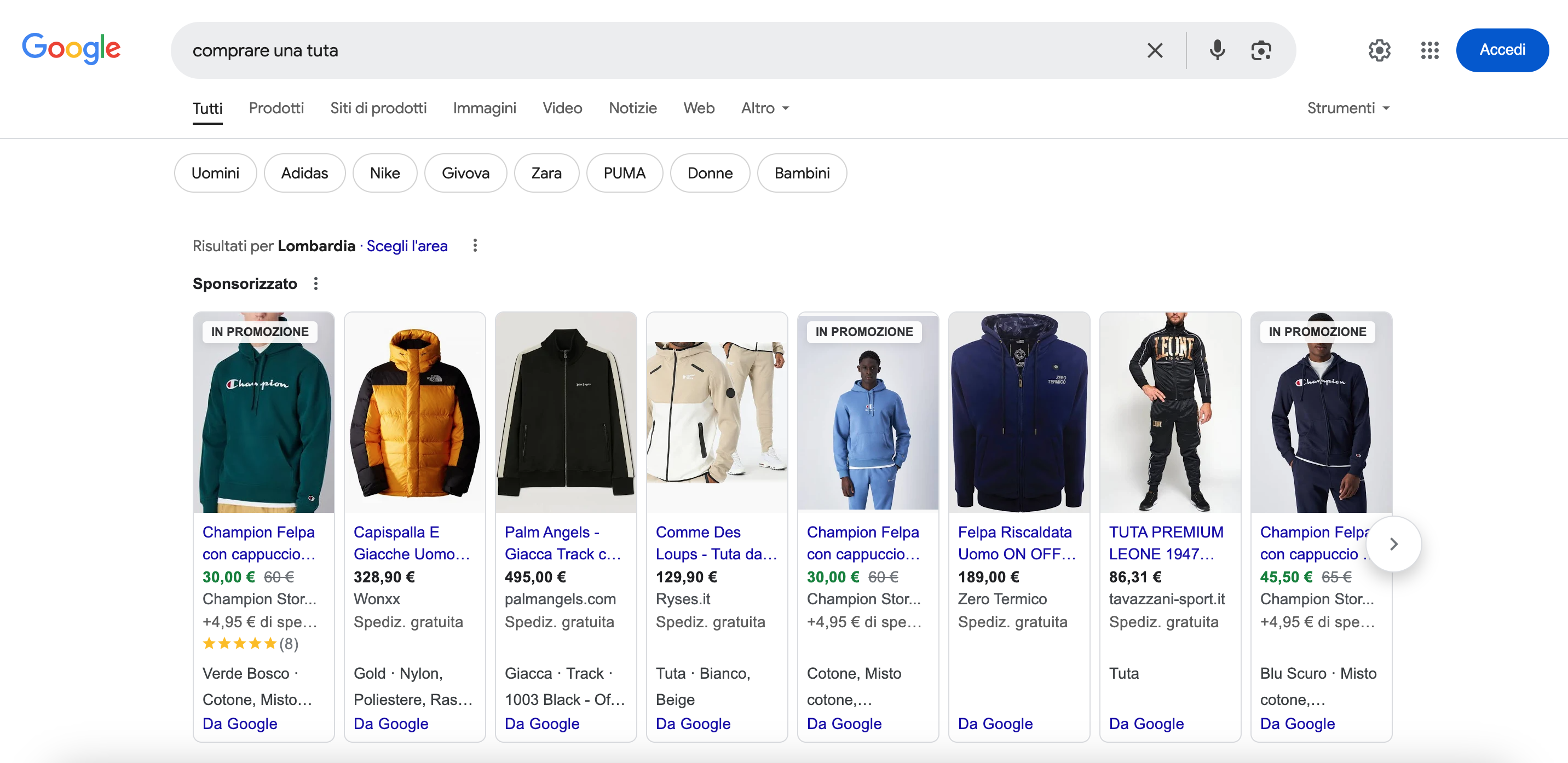This screenshot has height=763, width=1568.
Task: Select the Adidas filter chip
Action: coord(304,174)
